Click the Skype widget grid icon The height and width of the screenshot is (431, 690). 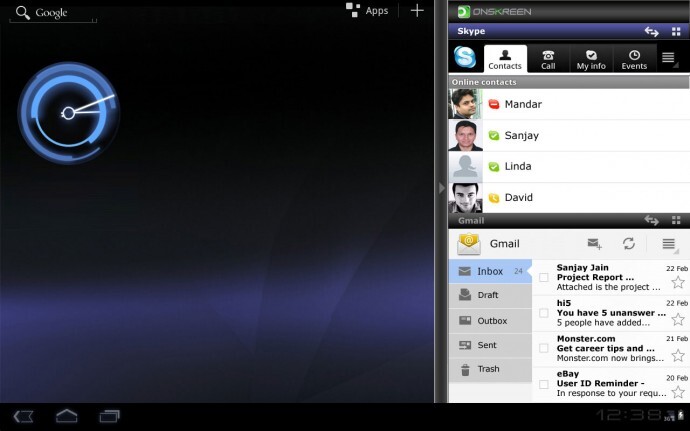click(677, 32)
